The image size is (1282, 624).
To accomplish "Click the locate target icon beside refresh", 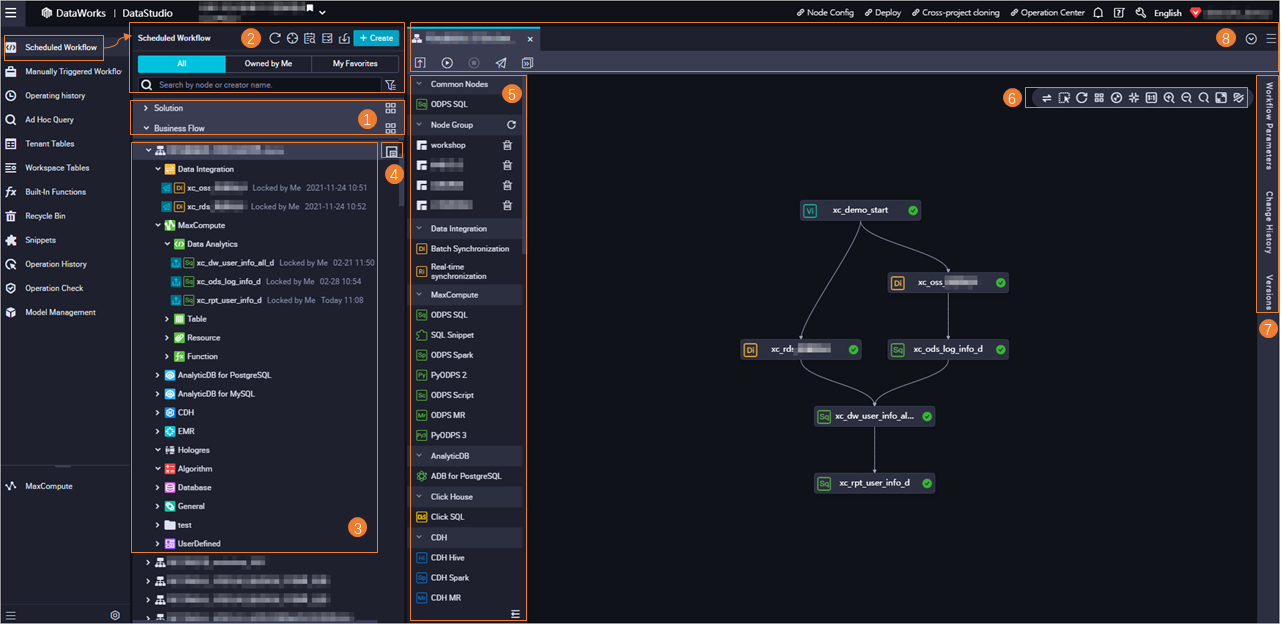I will pyautogui.click(x=292, y=38).
